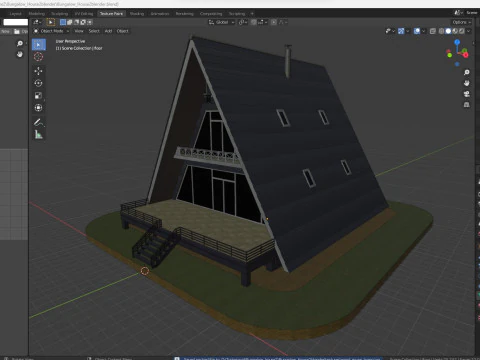Toggle X-ray view in viewport header
Image resolution: width=480 pixels, height=360 pixels.
click(x=433, y=31)
